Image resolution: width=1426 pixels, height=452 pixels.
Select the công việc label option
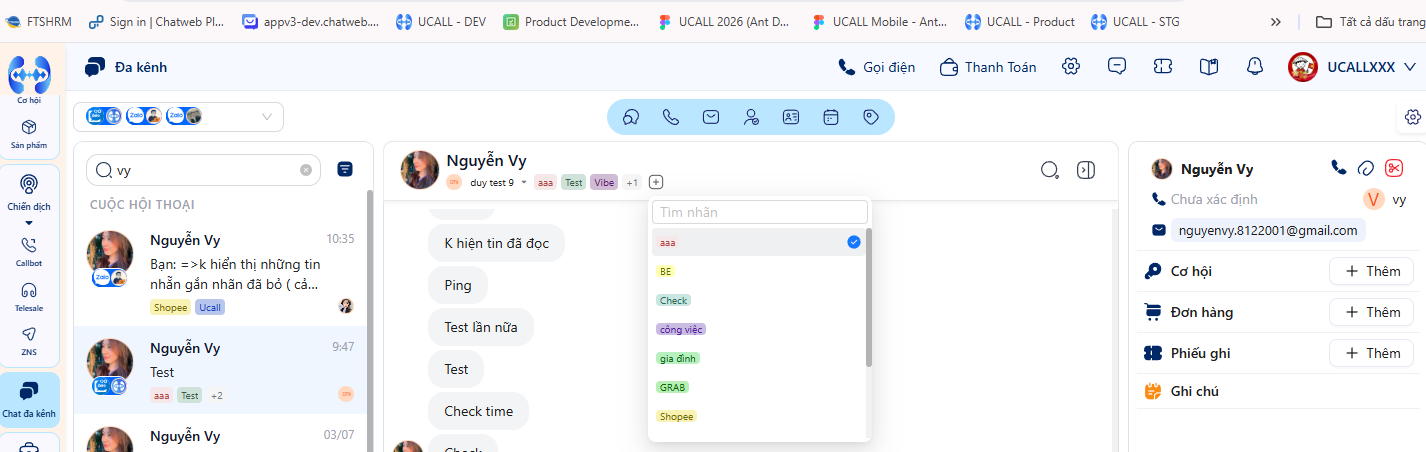coord(758,329)
